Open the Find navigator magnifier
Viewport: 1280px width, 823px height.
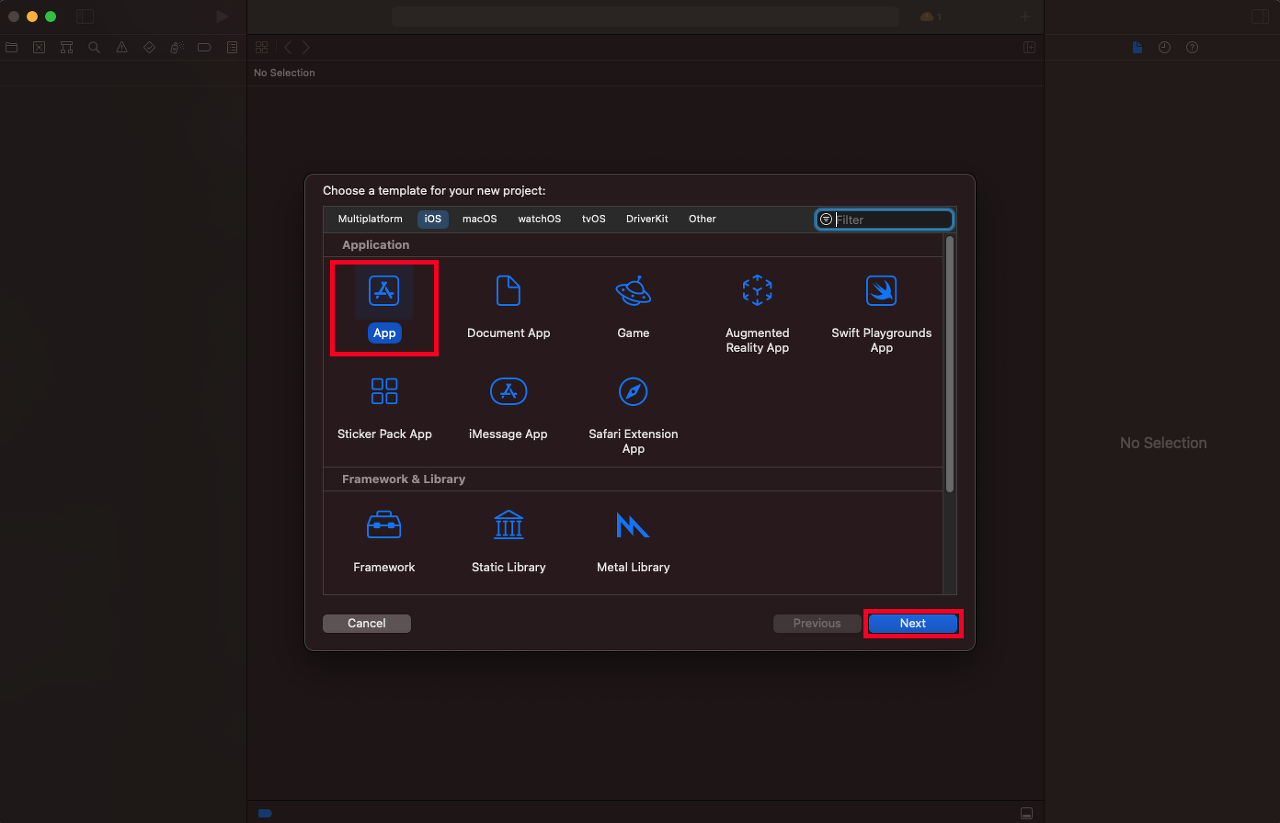[94, 47]
